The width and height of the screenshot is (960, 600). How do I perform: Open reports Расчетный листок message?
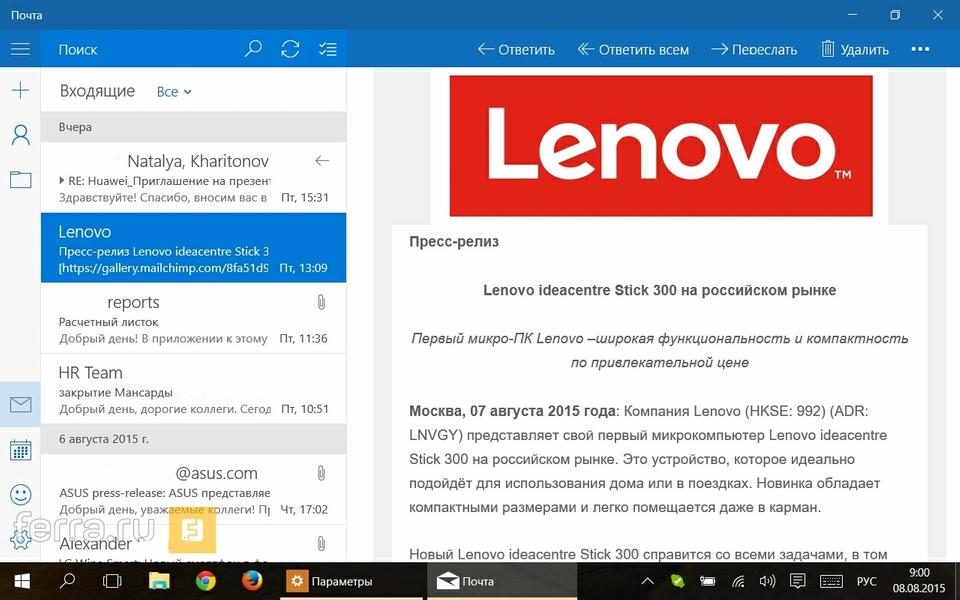(x=193, y=318)
